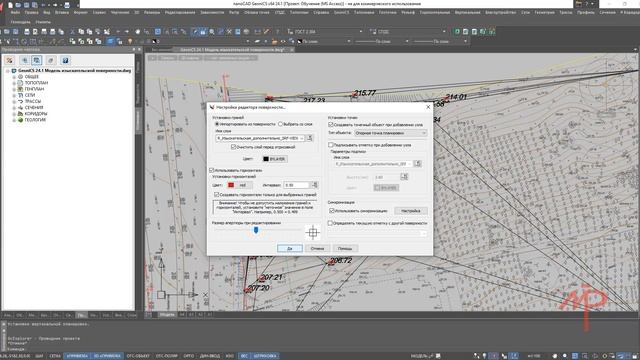Open the Вставка menu
This screenshot has height=360, width=640.
coord(62,13)
